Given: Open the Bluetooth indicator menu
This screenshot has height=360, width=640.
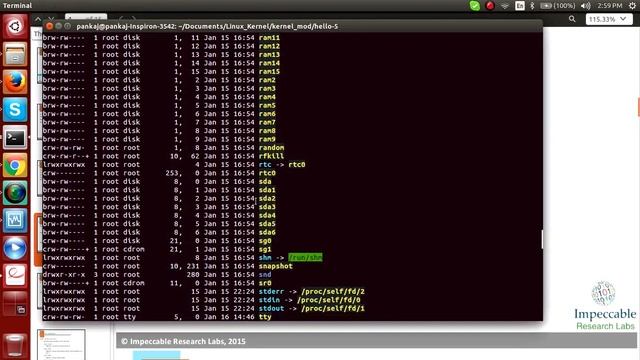Looking at the screenshot, I should [x=532, y=6].
